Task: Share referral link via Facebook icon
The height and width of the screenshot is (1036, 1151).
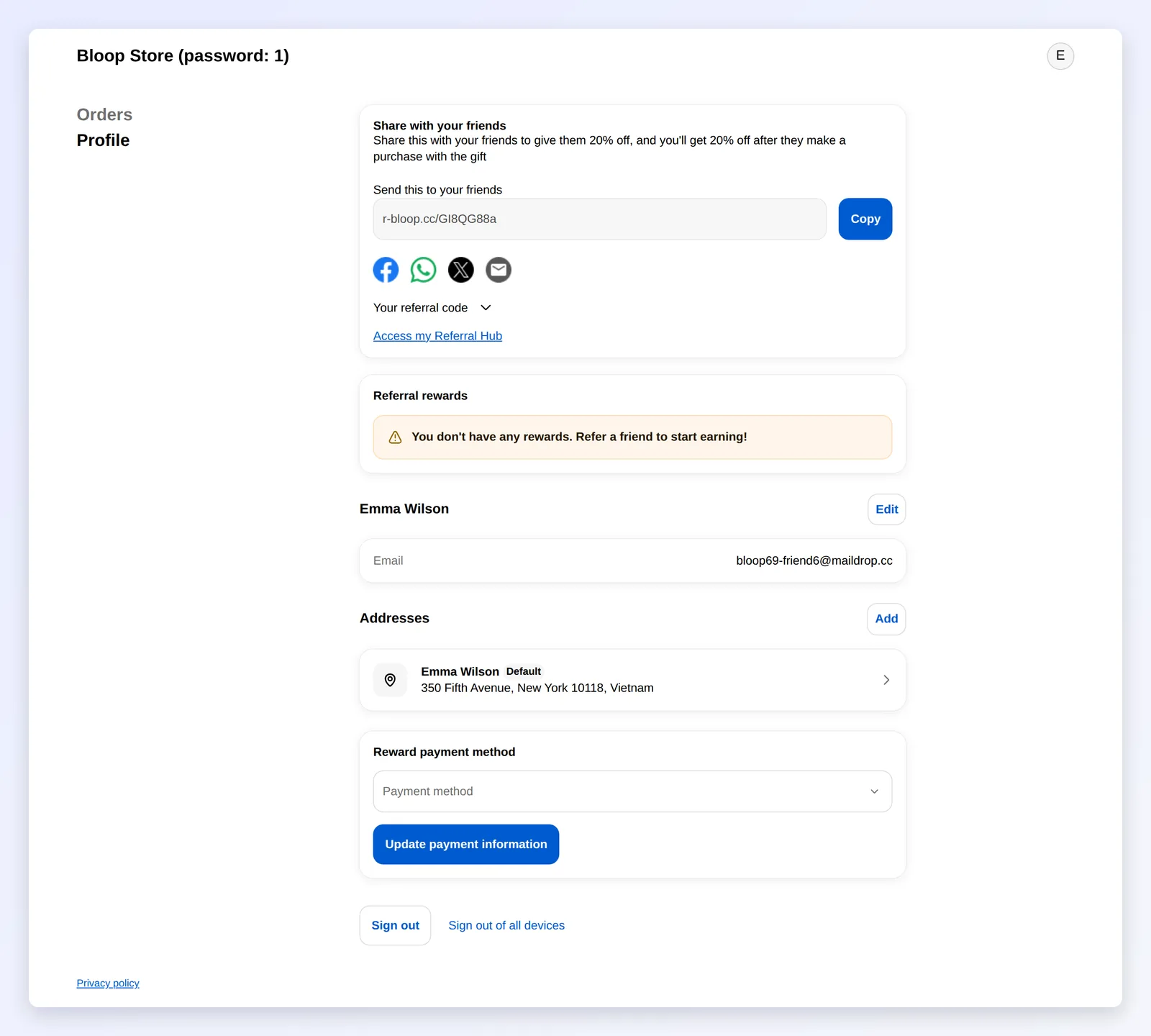Action: pos(386,270)
